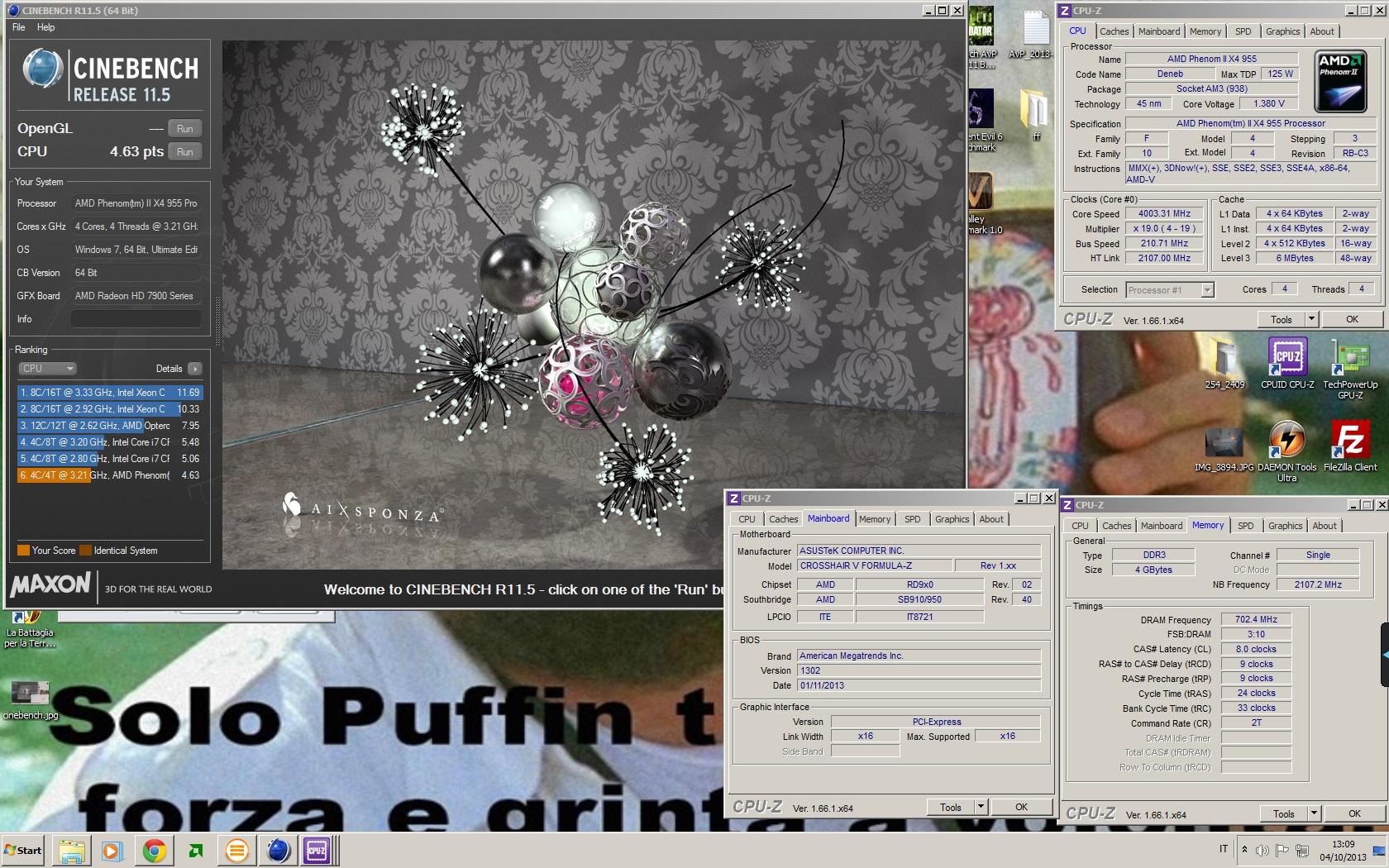Click the Windows Start button
The height and width of the screenshot is (868, 1389).
tap(23, 850)
